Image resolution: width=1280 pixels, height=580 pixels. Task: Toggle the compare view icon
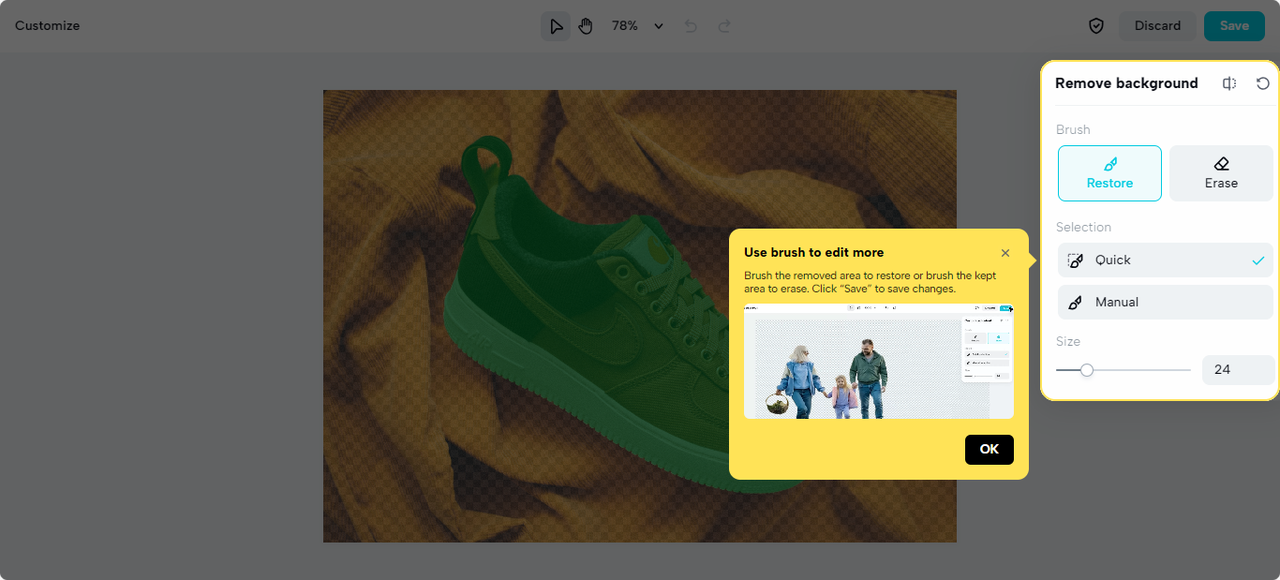click(x=1230, y=84)
